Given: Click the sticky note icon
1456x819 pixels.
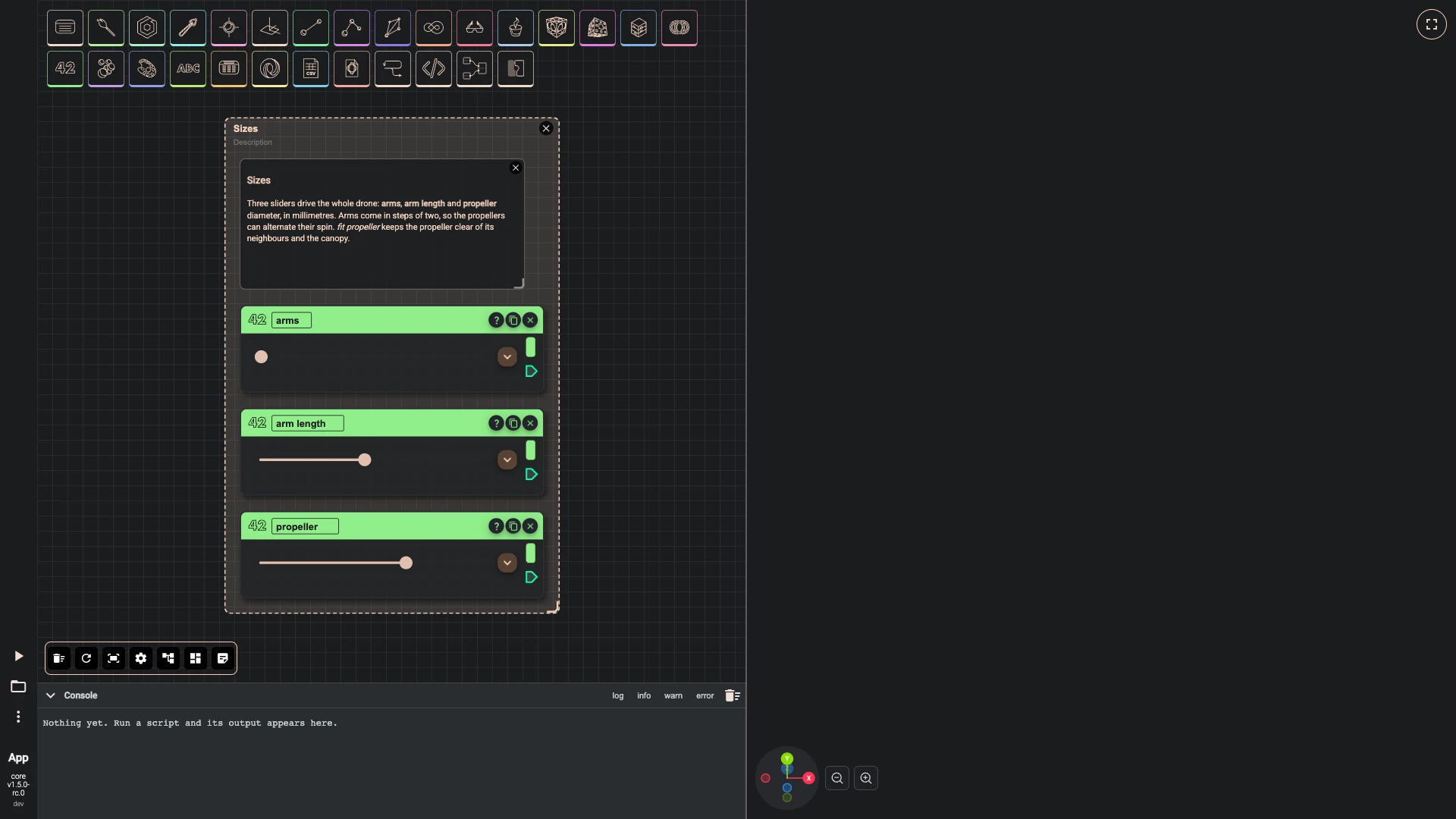Looking at the screenshot, I should tap(223, 658).
